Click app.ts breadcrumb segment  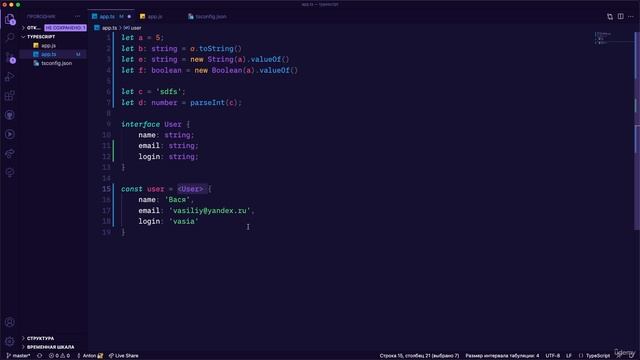[x=109, y=28]
